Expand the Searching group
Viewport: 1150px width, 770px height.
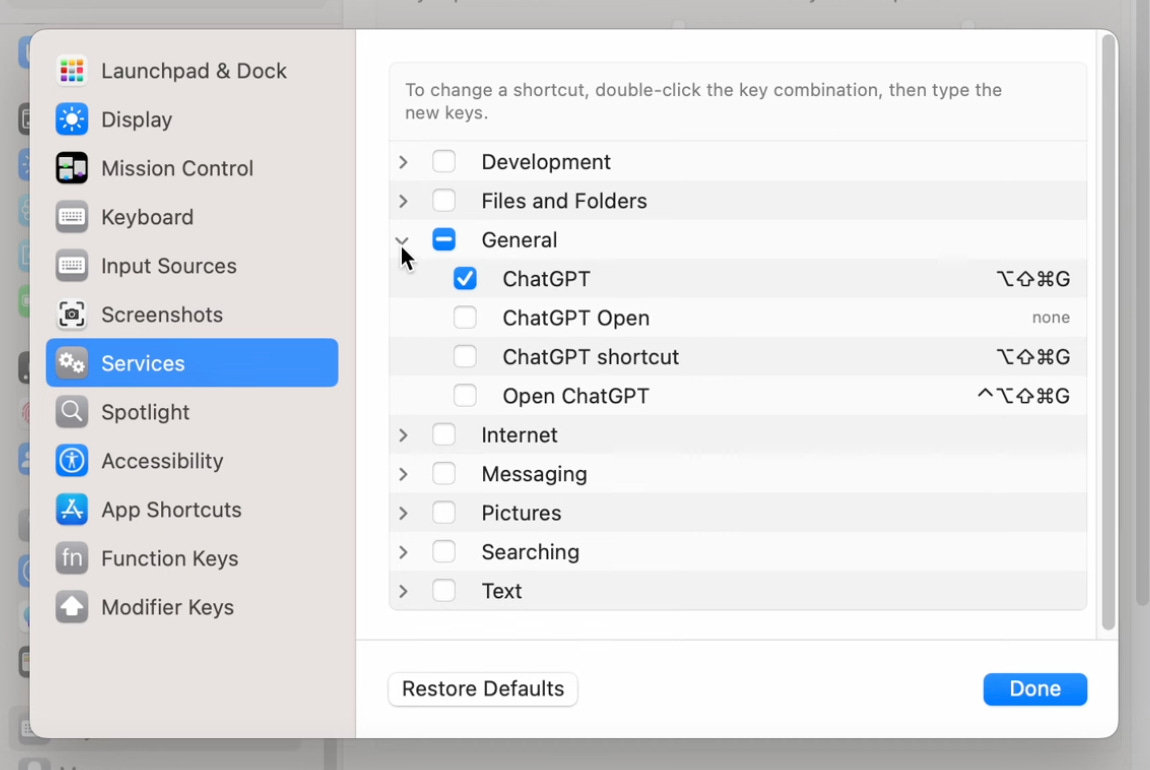click(x=403, y=551)
